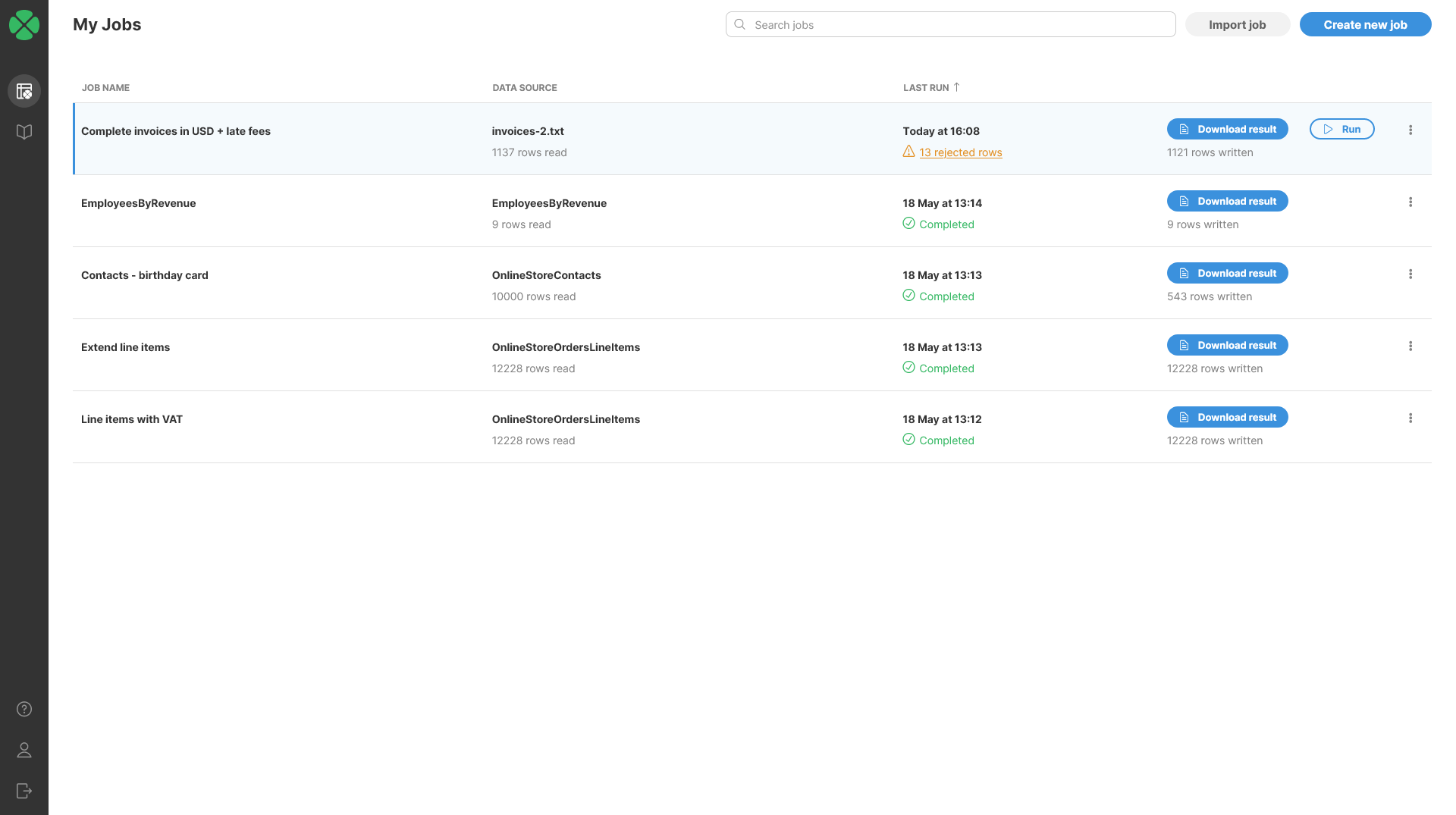Click the magnifier icon in the search box
Image resolution: width=1456 pixels, height=815 pixels.
pos(740,24)
